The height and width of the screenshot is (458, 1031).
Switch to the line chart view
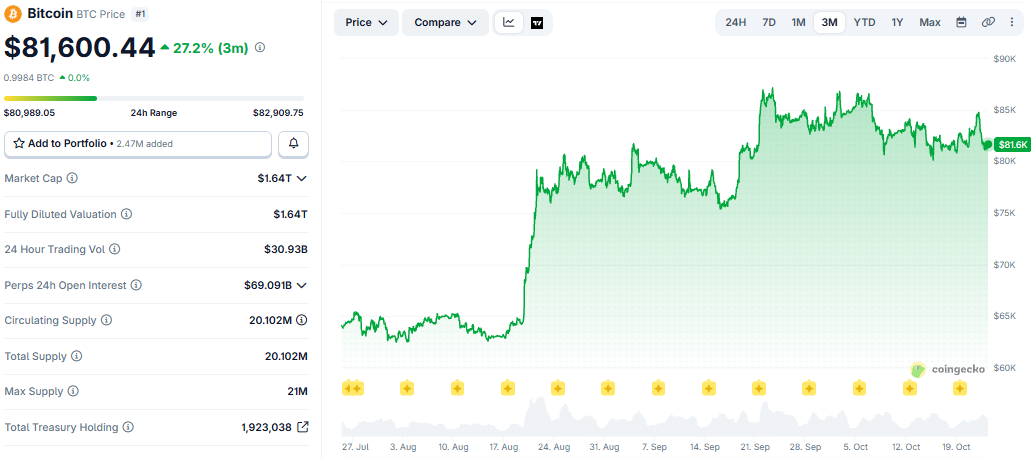[509, 22]
